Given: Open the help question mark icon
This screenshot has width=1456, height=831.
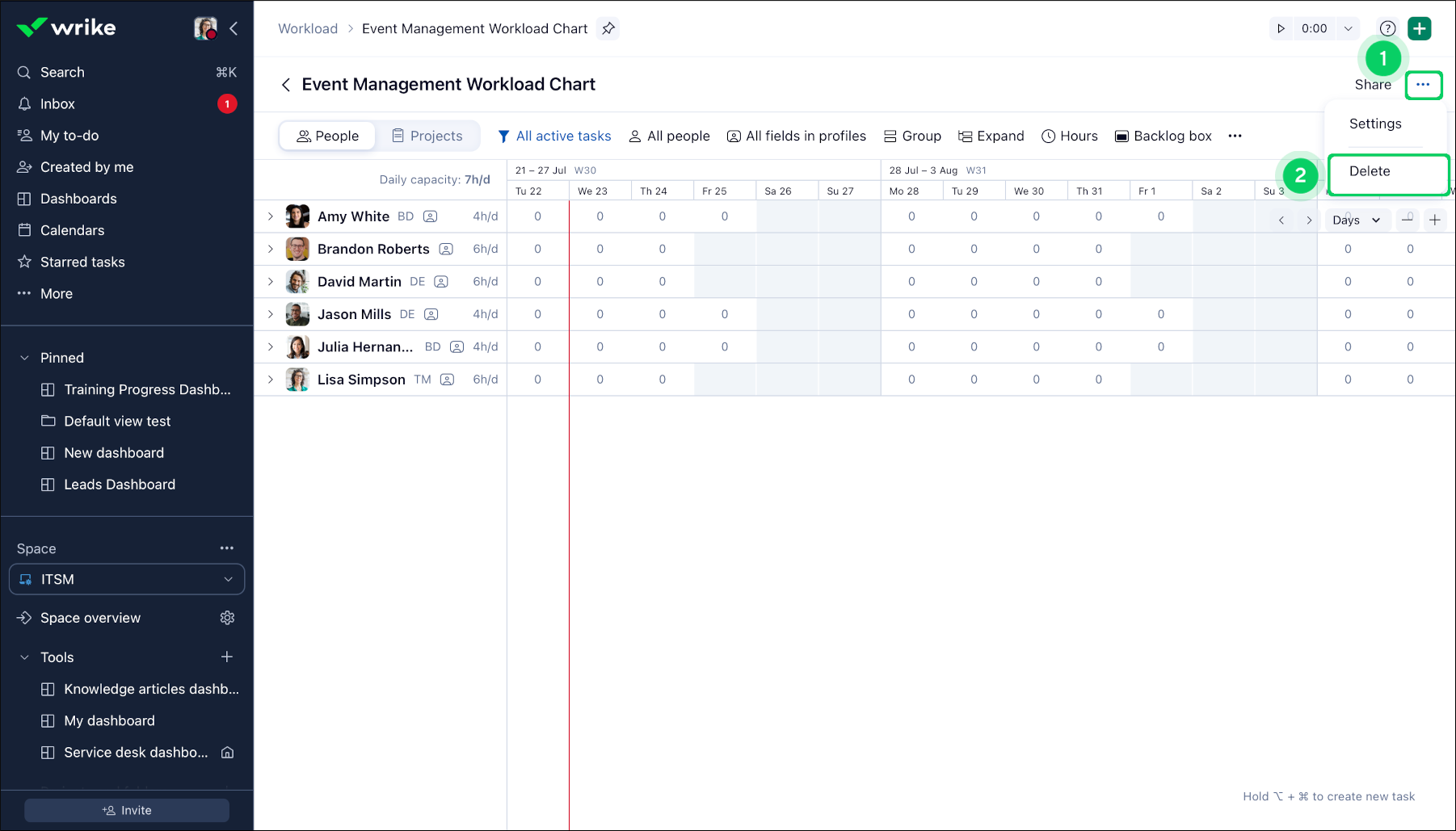Looking at the screenshot, I should [x=1387, y=28].
